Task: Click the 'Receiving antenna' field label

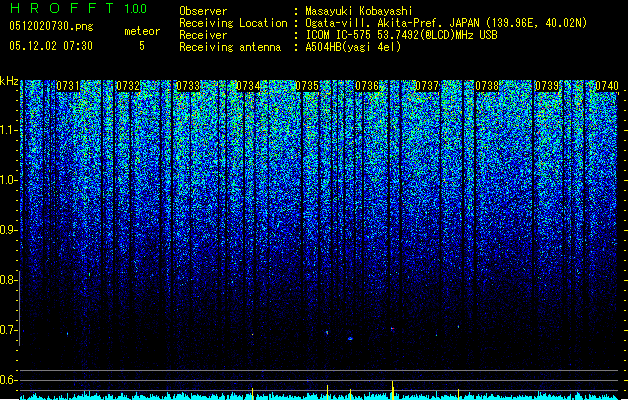Action: [x=230, y=47]
